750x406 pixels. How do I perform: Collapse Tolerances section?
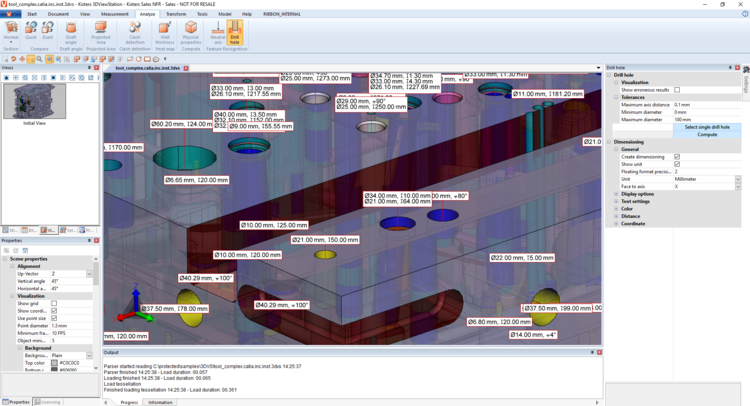point(616,97)
